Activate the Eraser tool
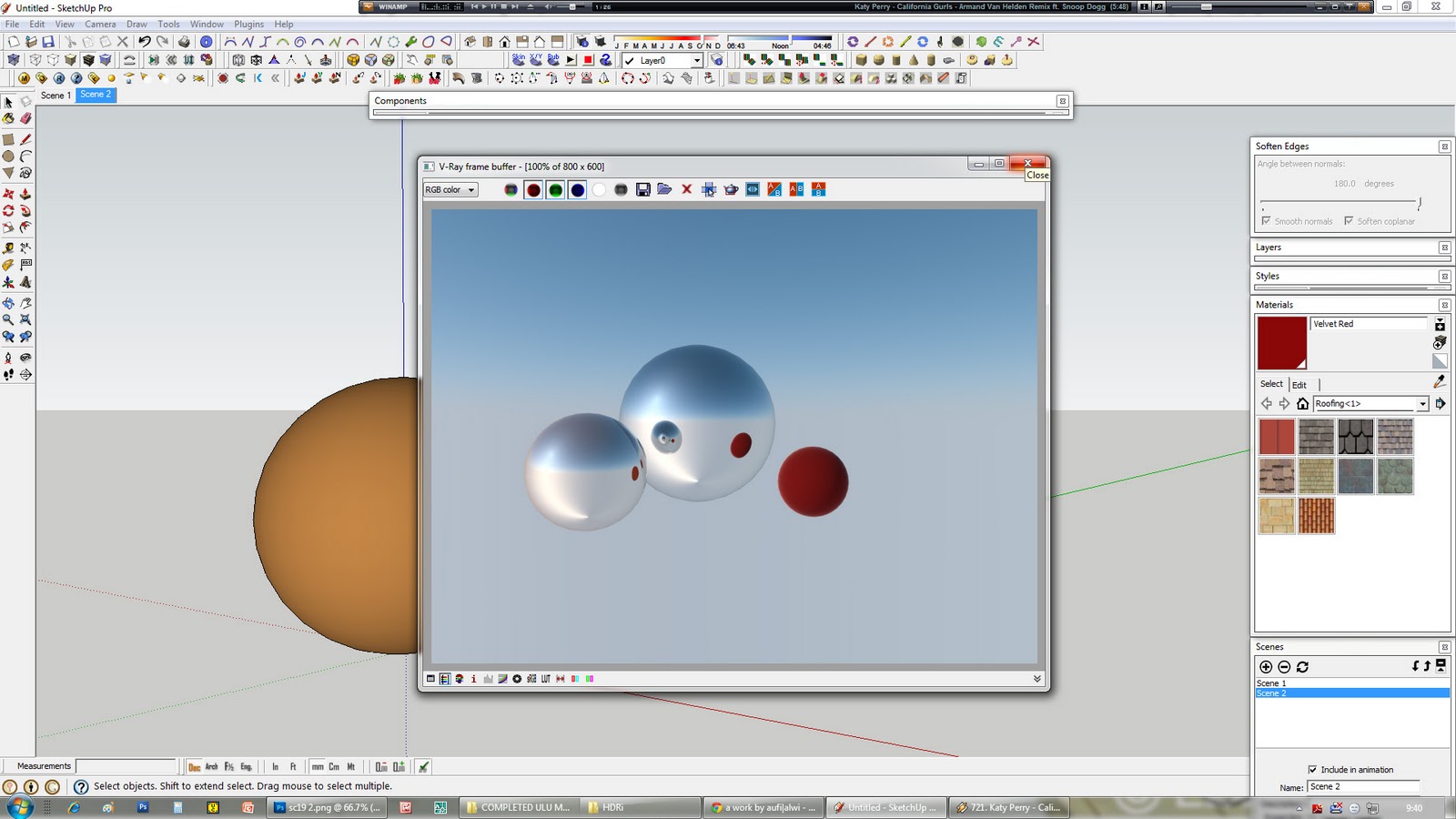This screenshot has width=1456, height=819. (25, 119)
